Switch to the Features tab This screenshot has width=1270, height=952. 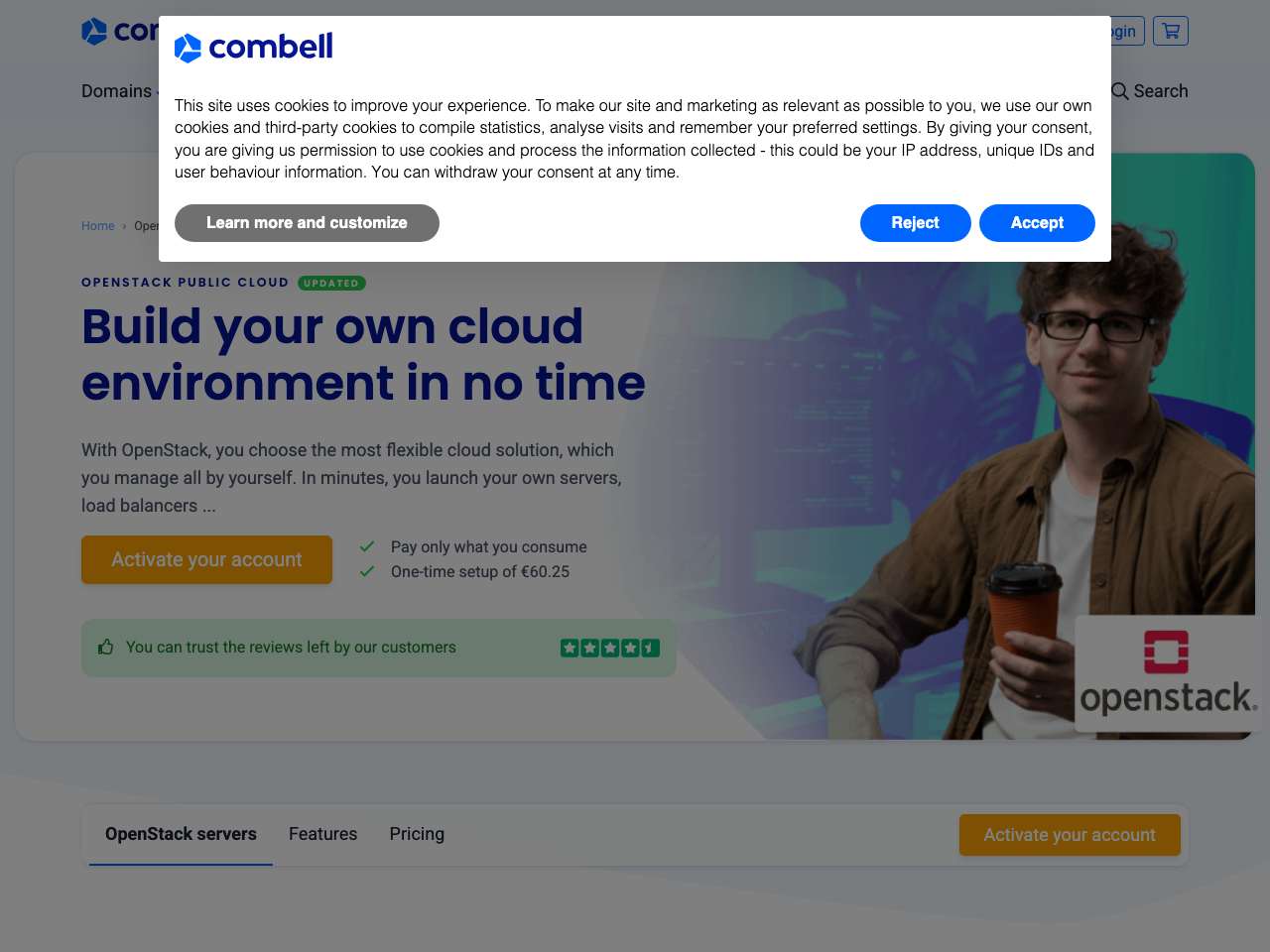click(322, 834)
